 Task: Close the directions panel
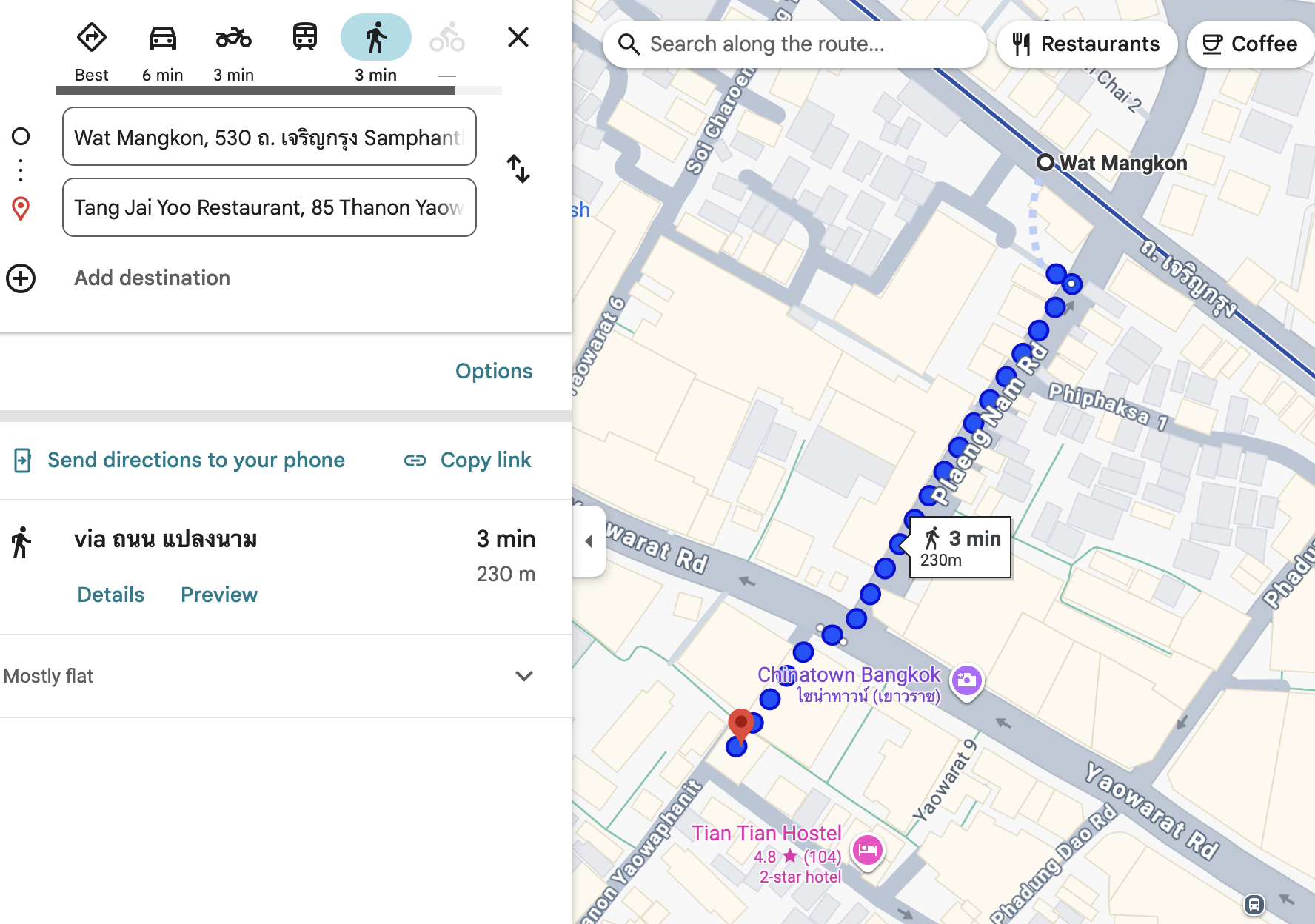(518, 37)
